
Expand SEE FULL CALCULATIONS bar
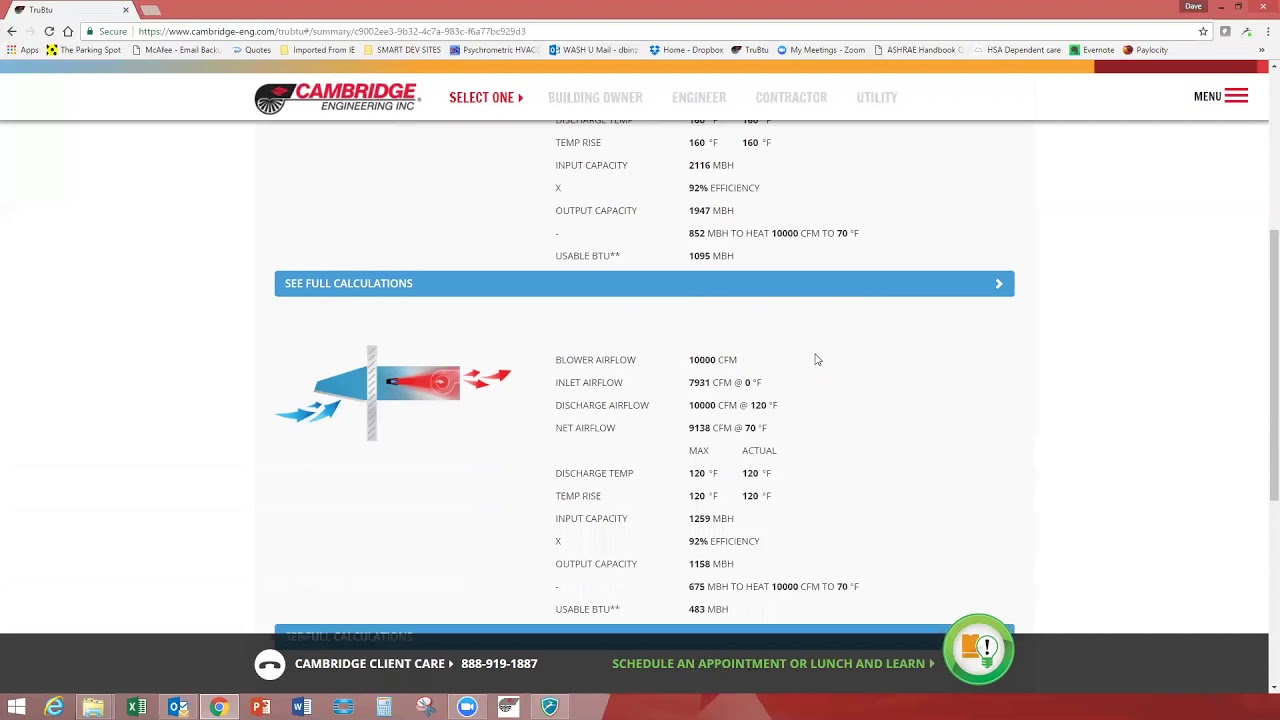tap(644, 284)
